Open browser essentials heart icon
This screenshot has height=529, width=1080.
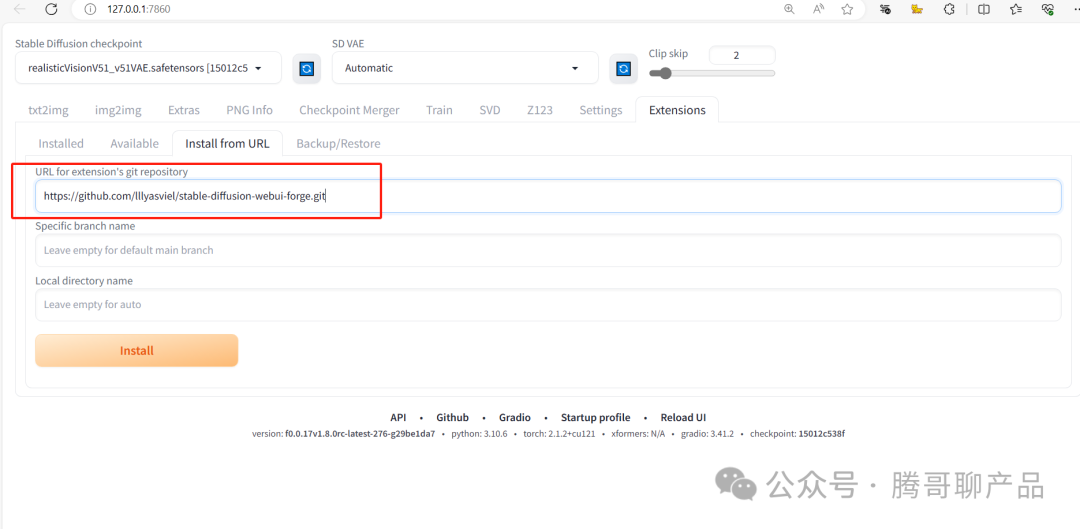click(x=1048, y=9)
